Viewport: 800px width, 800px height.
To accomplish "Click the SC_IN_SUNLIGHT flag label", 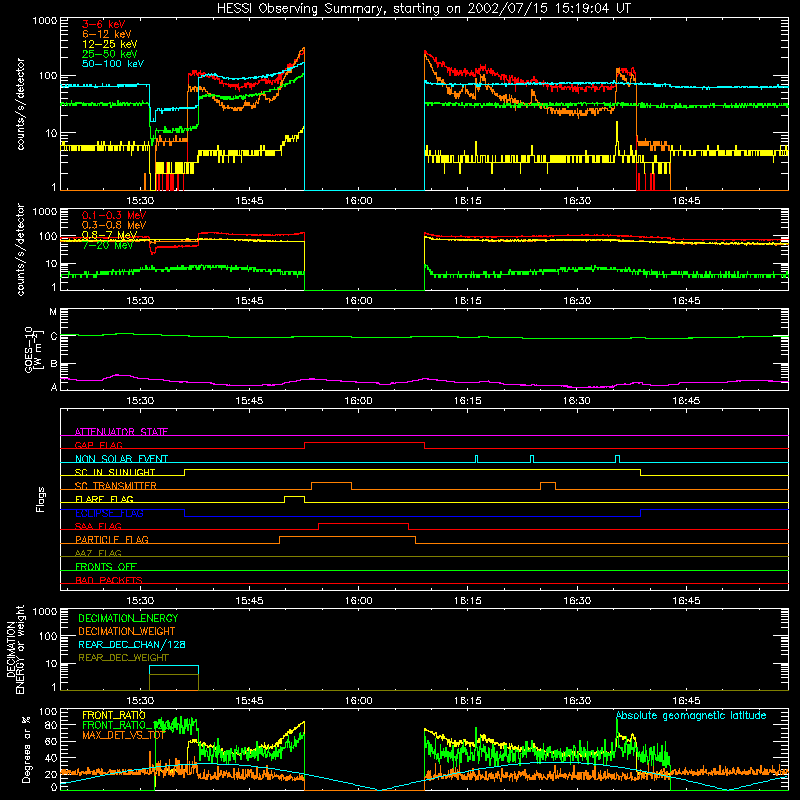I will tap(115, 472).
